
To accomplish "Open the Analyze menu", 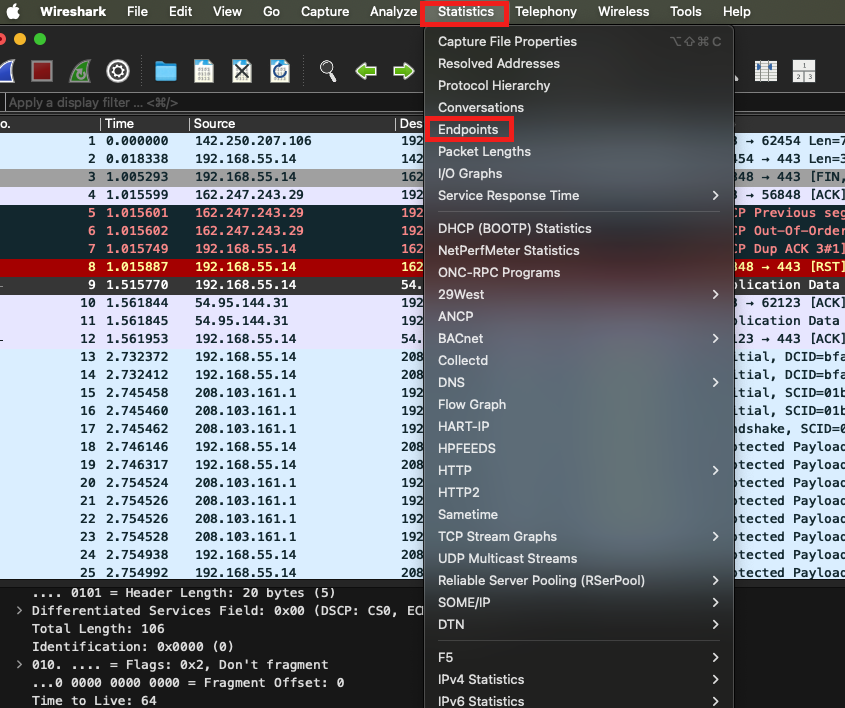I will 393,11.
